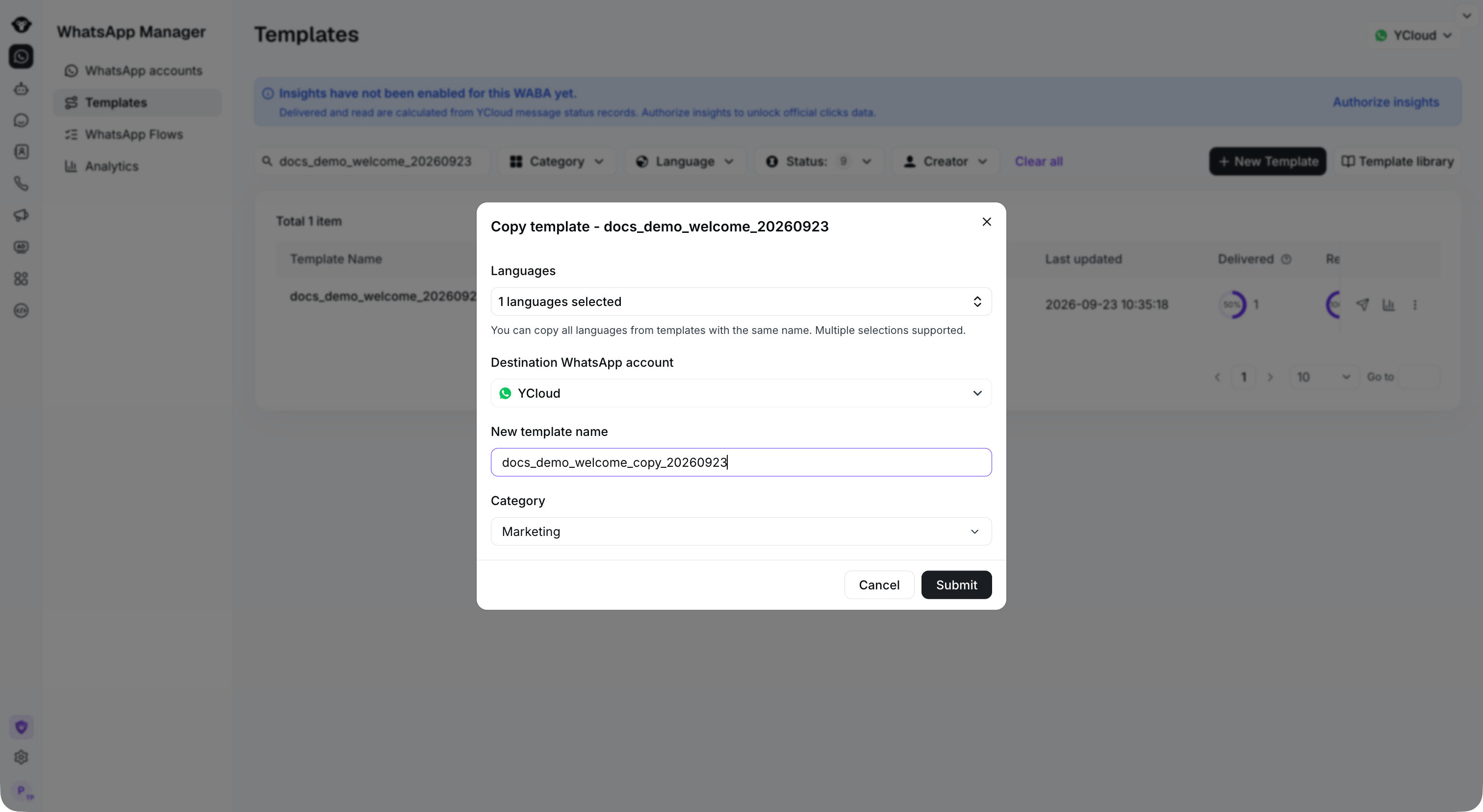1483x812 pixels.
Task: Click the WhatsApp icon in left rail
Action: coord(21,56)
